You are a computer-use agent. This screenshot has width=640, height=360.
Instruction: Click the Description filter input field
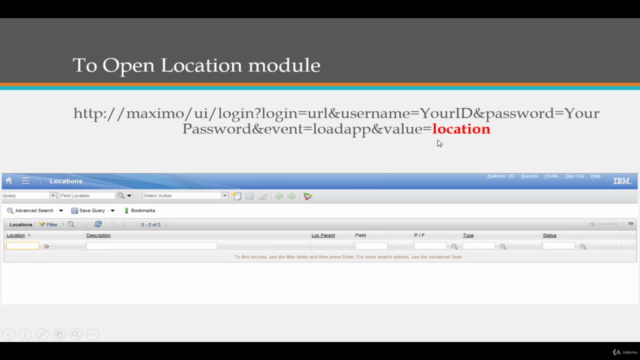pos(151,246)
